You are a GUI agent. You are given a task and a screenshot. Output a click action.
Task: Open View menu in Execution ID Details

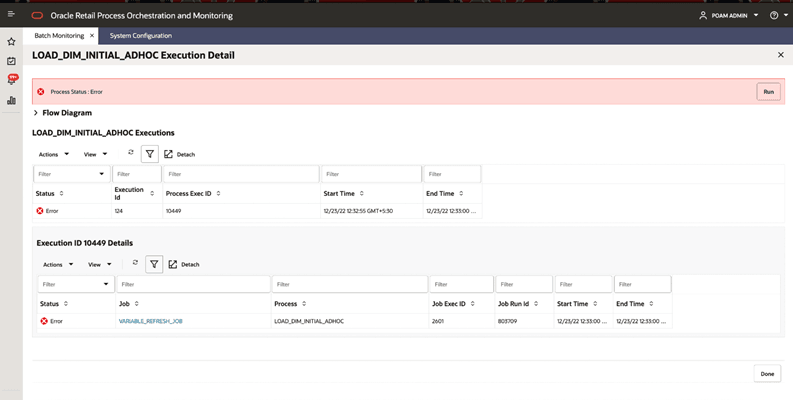click(x=100, y=264)
